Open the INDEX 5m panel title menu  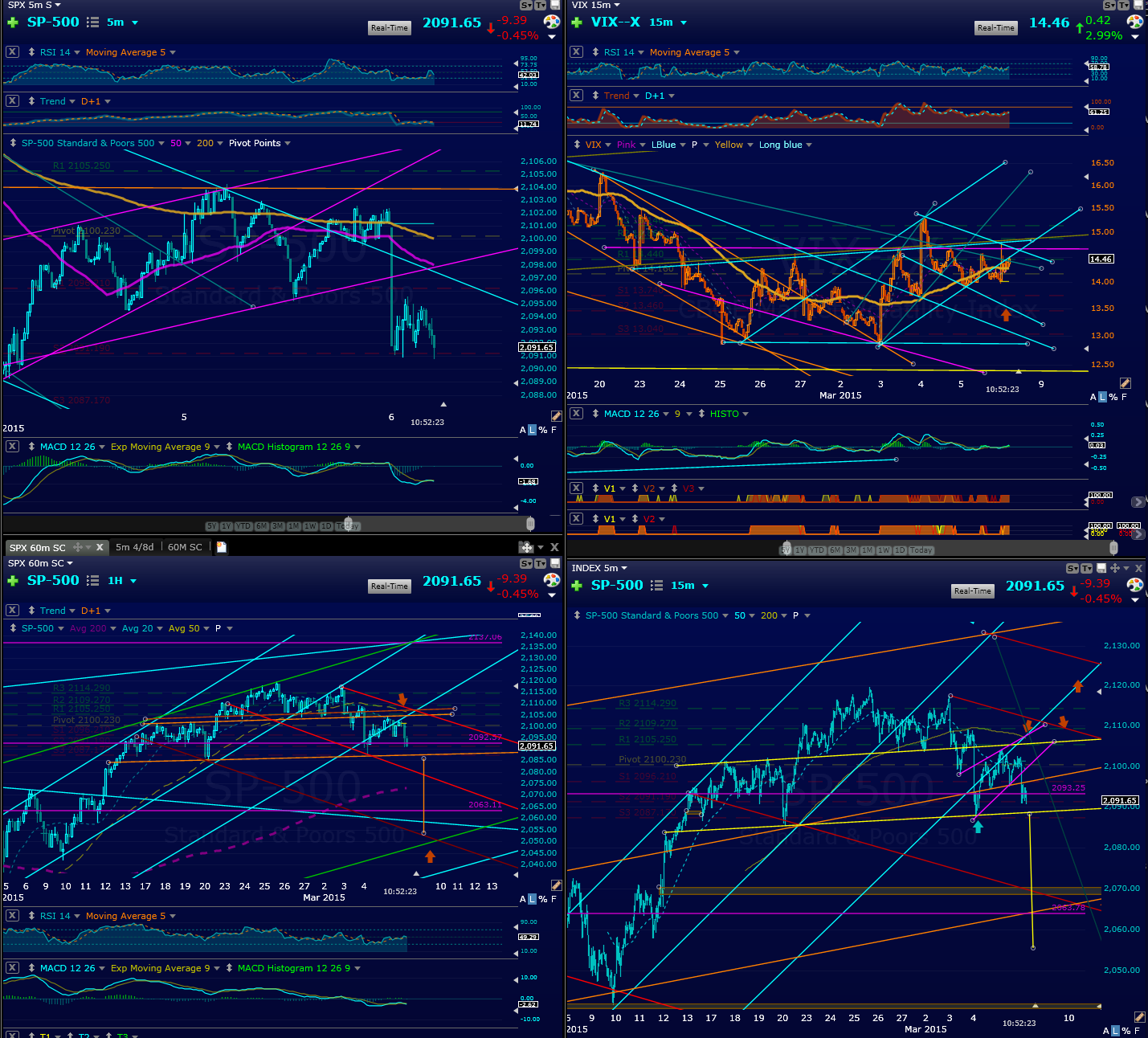coord(599,568)
